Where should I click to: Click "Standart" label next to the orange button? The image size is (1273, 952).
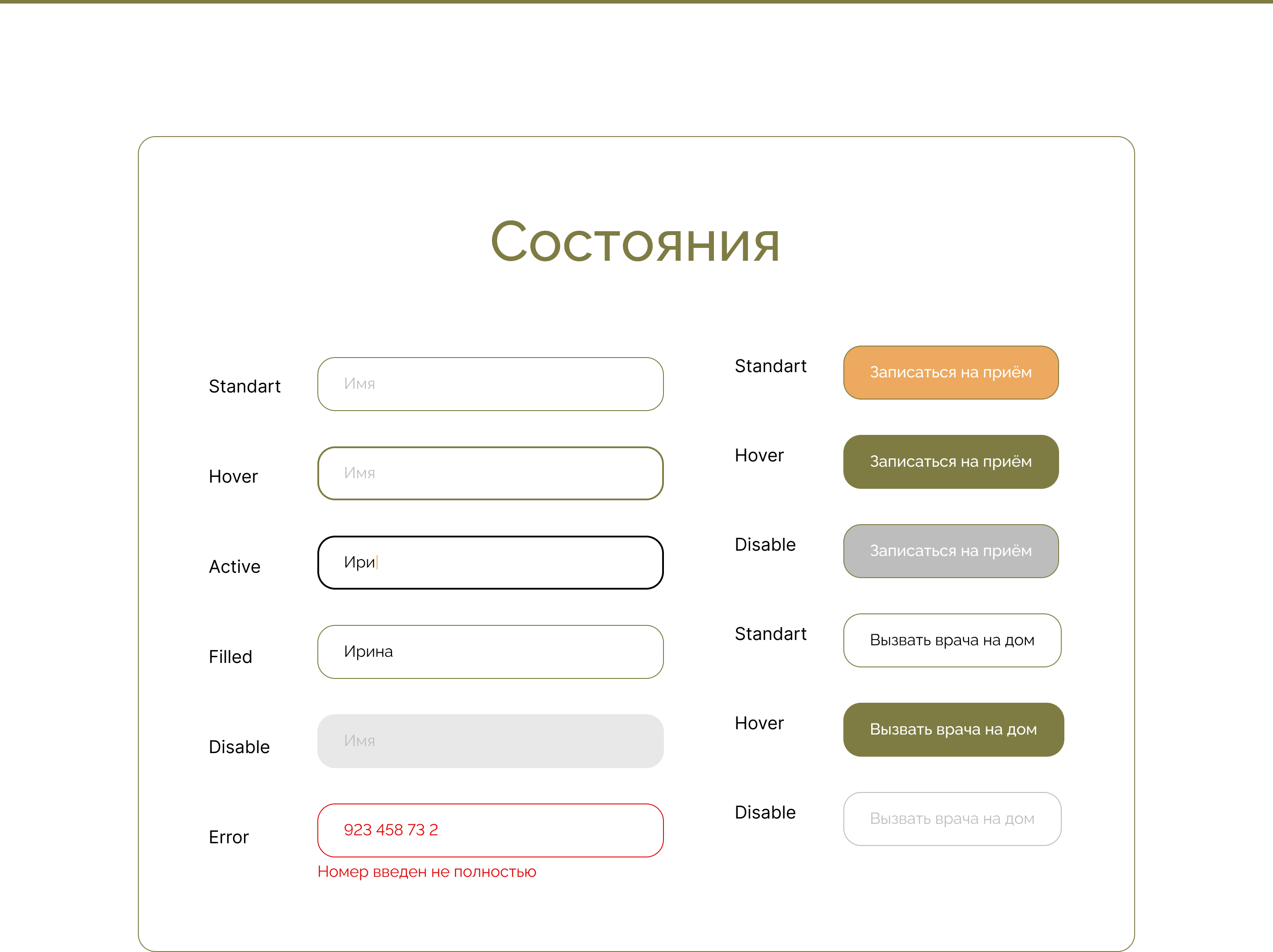(770, 366)
